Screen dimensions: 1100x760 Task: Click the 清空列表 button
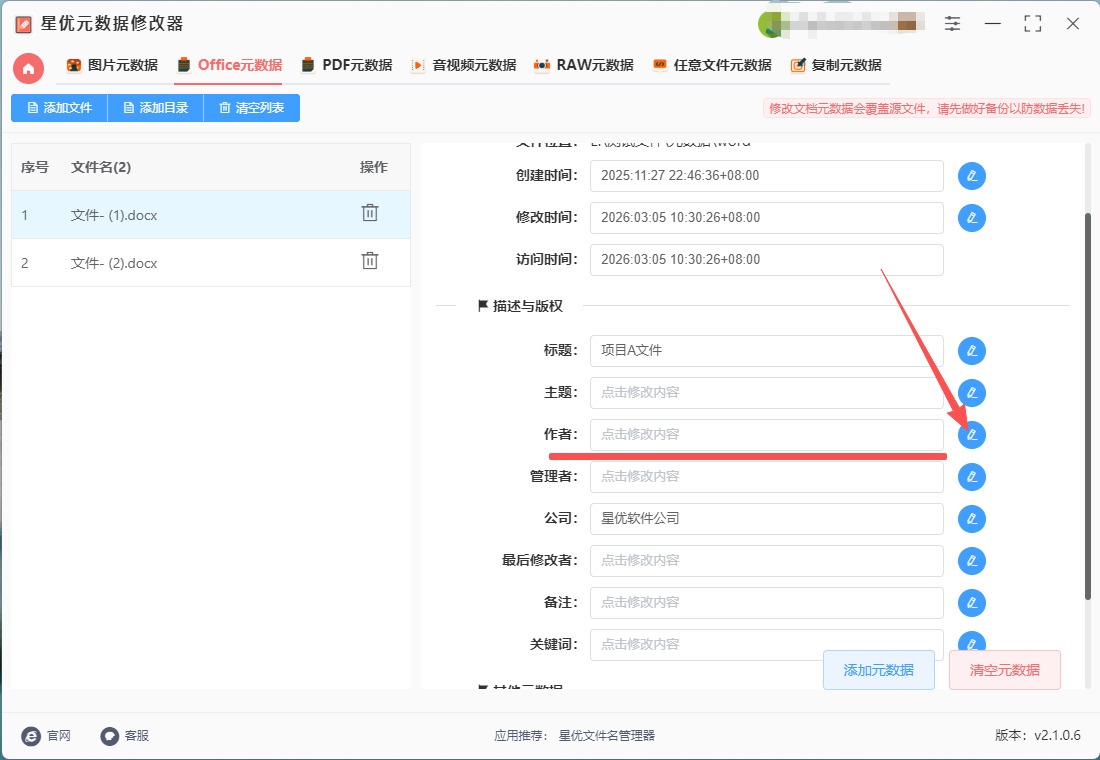[x=252, y=108]
